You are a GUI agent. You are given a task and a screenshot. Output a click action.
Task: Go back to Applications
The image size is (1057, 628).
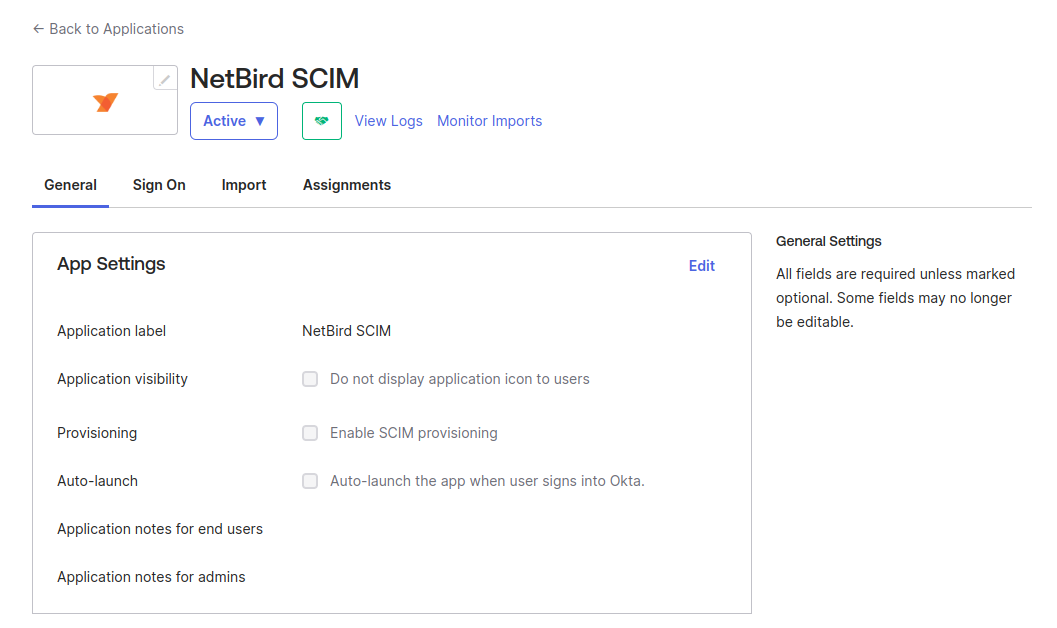pyautogui.click(x=108, y=29)
